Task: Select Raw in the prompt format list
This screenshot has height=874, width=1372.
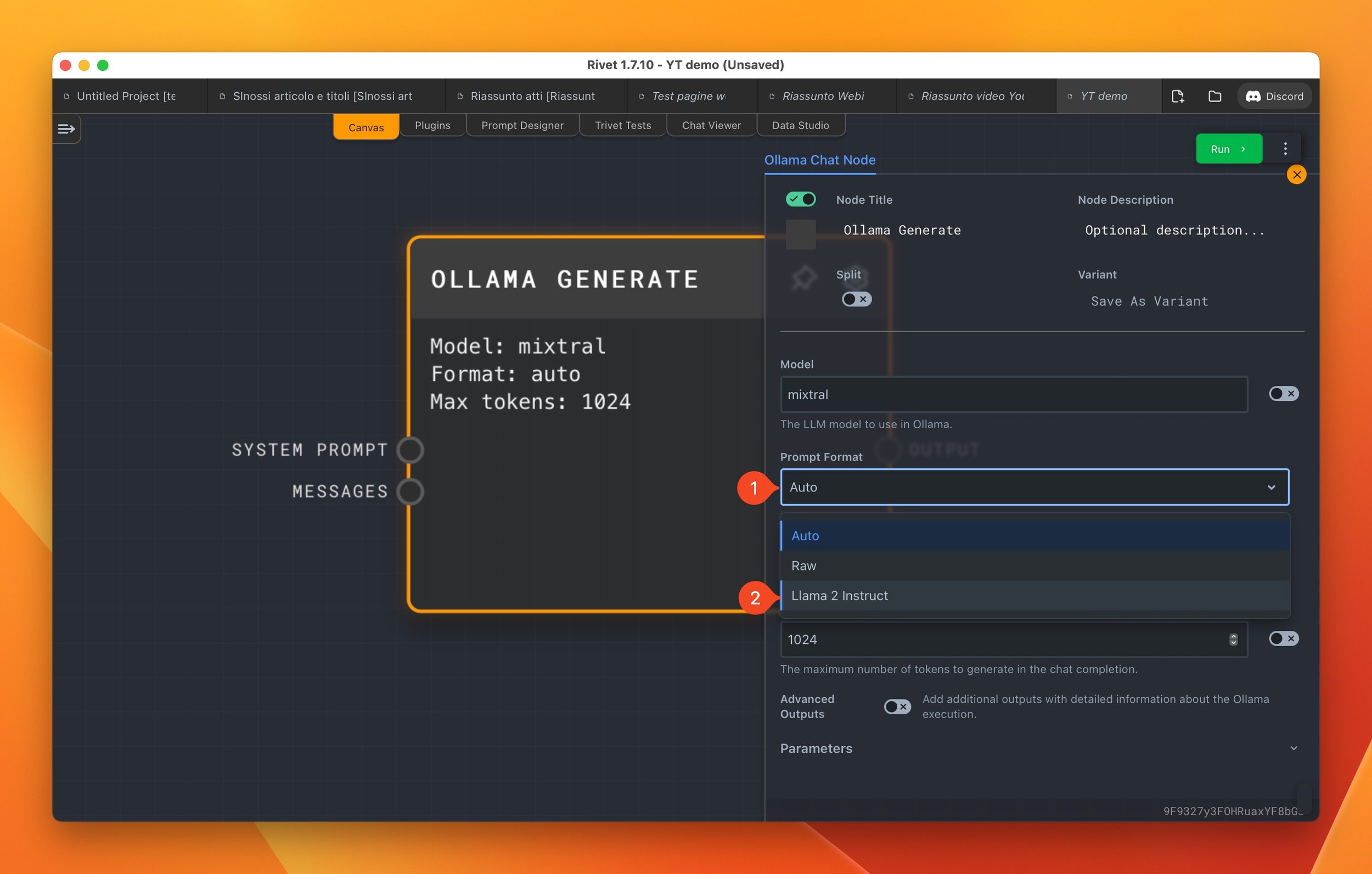Action: pos(1034,565)
